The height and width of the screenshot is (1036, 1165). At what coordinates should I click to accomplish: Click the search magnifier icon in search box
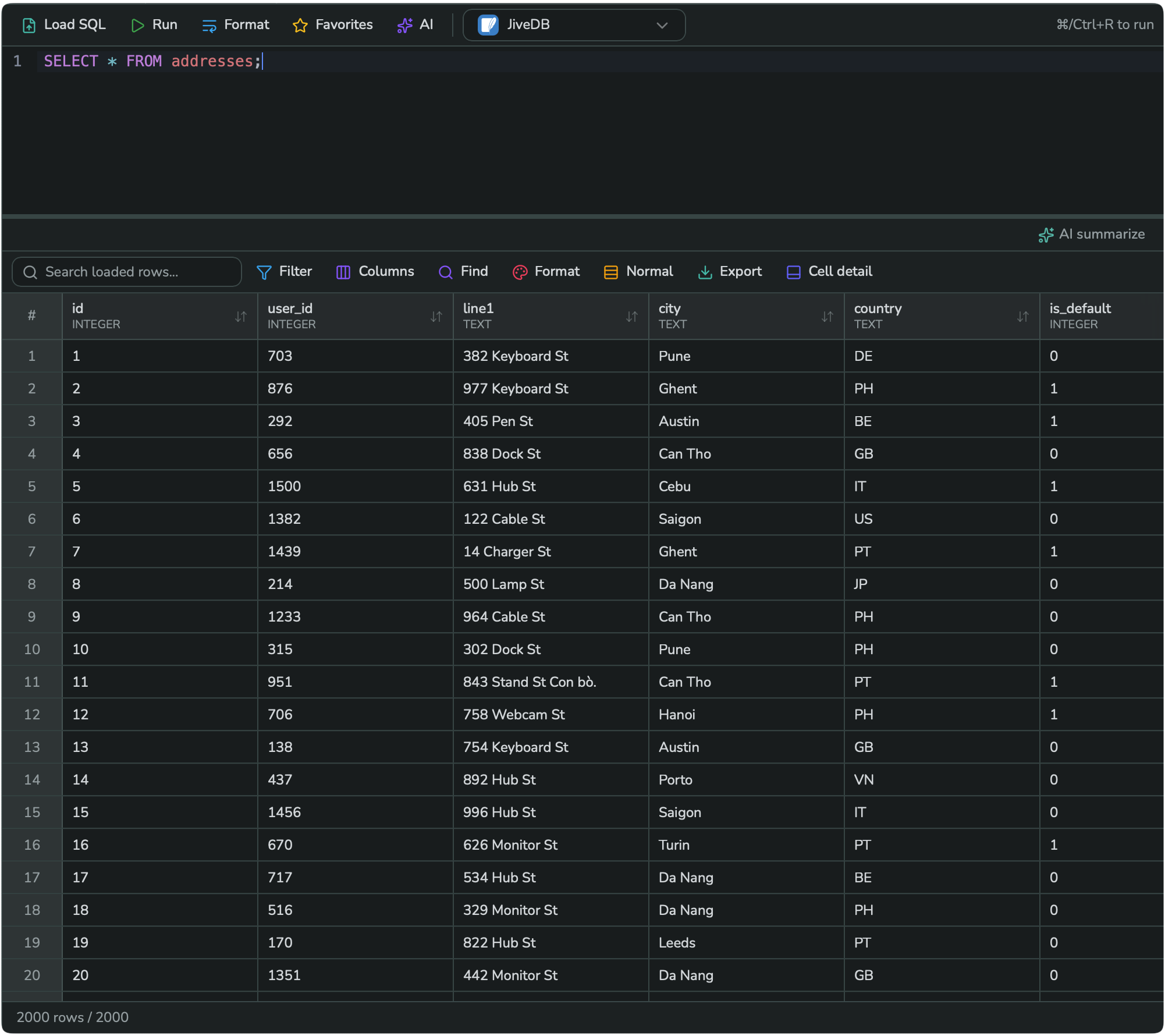click(x=30, y=272)
